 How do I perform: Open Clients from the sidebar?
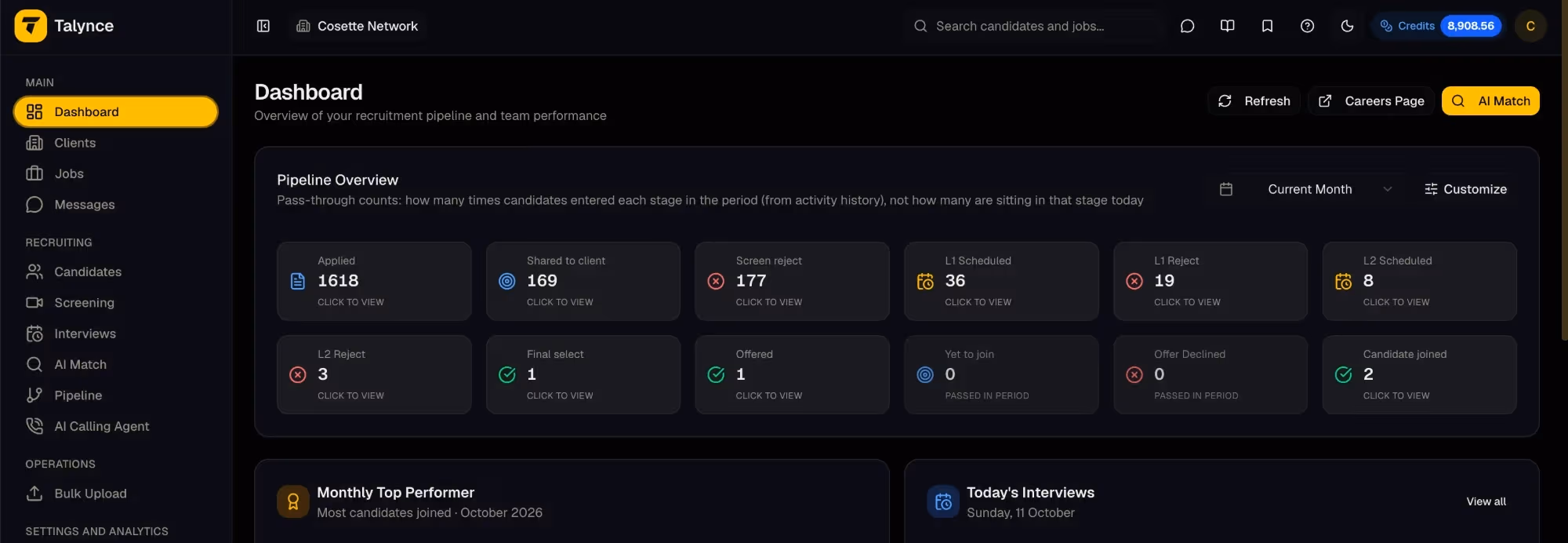pyautogui.click(x=115, y=143)
